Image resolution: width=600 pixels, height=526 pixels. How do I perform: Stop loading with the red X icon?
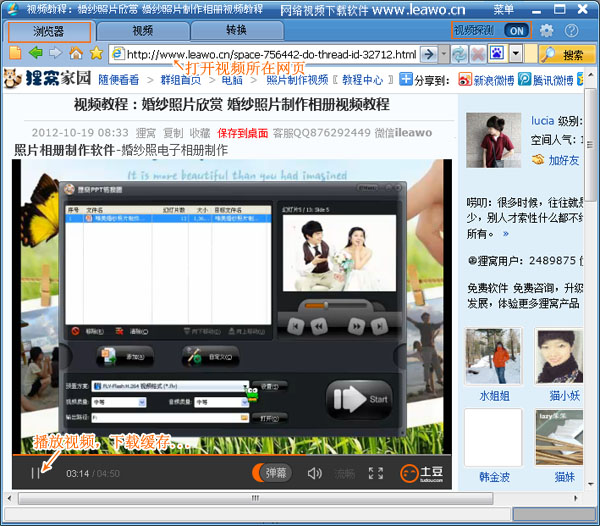click(x=478, y=54)
